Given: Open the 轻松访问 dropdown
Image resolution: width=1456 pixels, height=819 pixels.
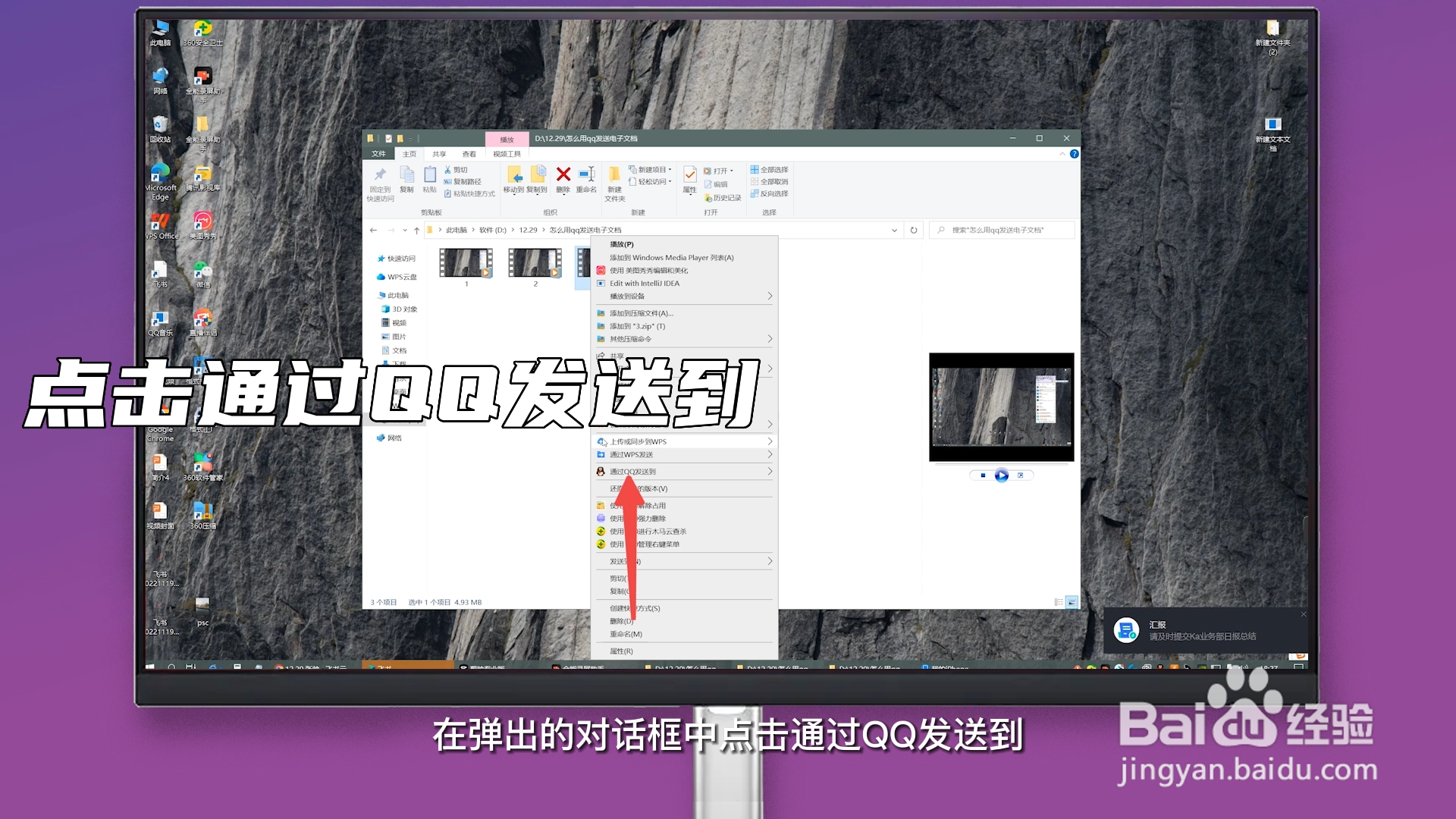Looking at the screenshot, I should pos(650,182).
